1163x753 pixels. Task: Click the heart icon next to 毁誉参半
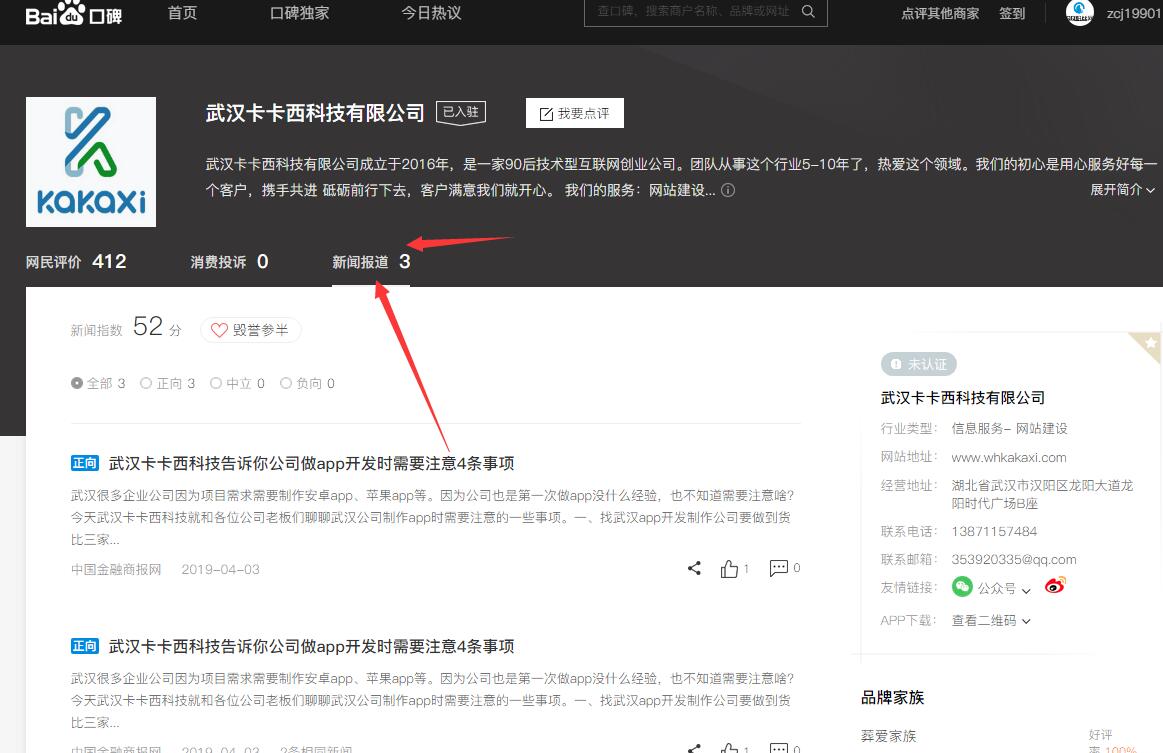[x=219, y=330]
